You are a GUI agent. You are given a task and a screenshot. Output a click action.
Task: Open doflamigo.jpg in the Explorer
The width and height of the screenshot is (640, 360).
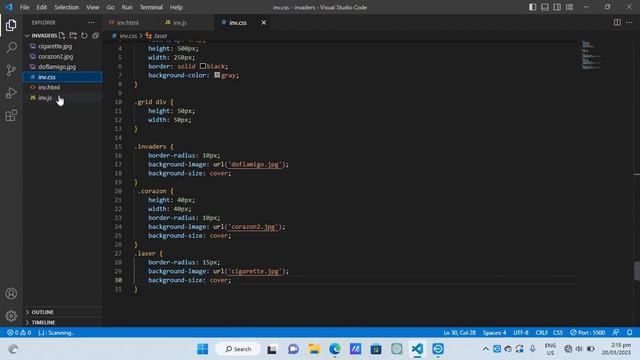pos(57,67)
